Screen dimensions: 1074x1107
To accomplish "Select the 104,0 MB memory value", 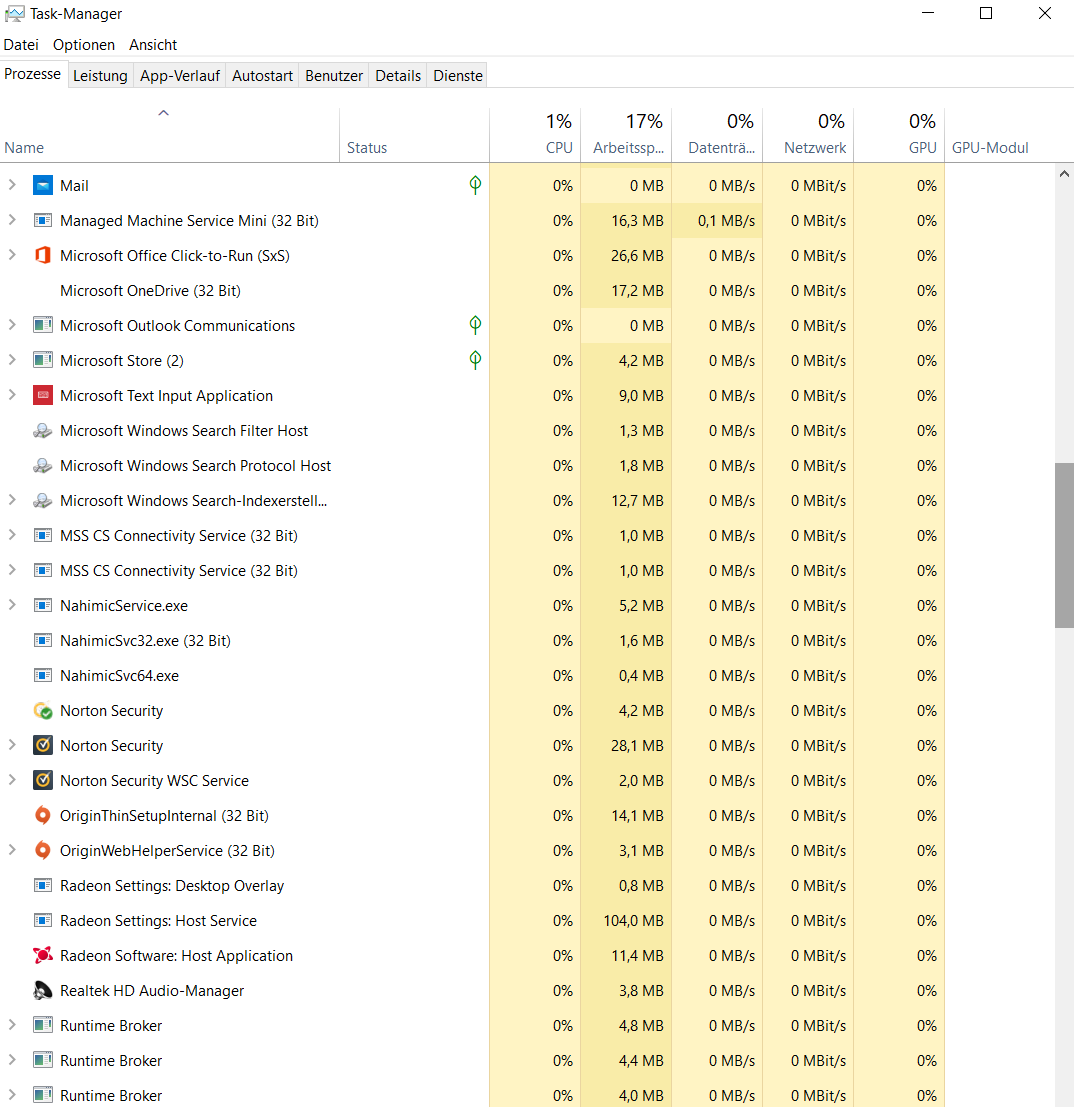I will 633,921.
